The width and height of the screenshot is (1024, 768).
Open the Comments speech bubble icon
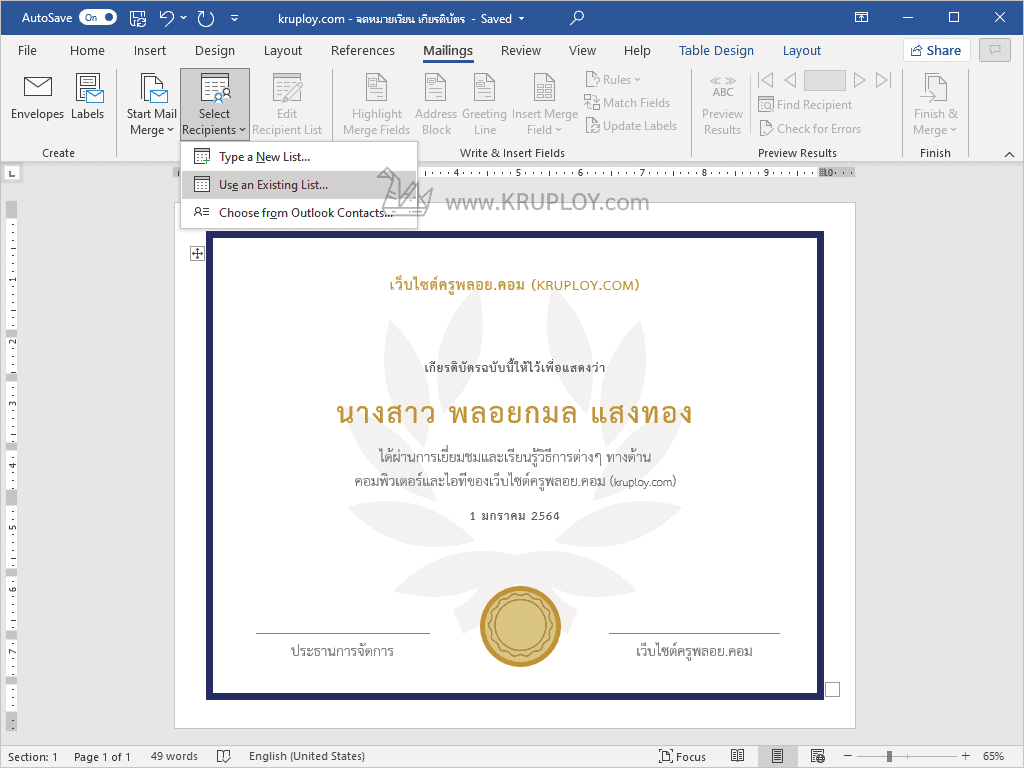(x=994, y=50)
